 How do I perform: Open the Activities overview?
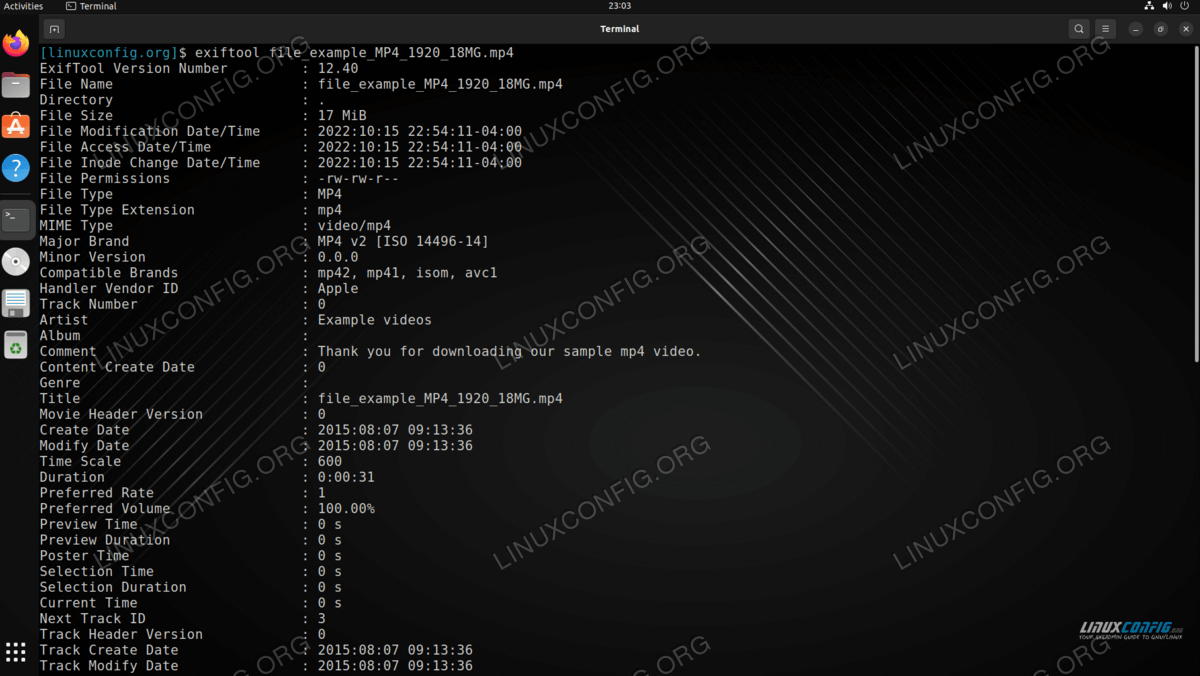pyautogui.click(x=23, y=6)
